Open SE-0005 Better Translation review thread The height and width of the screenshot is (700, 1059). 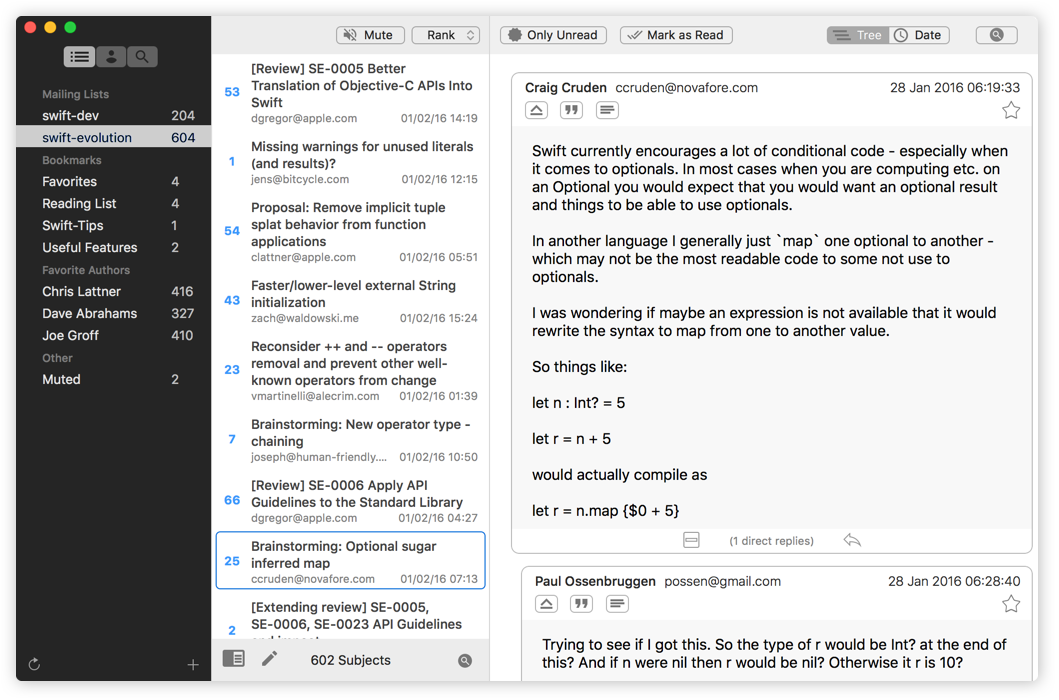[x=351, y=93]
